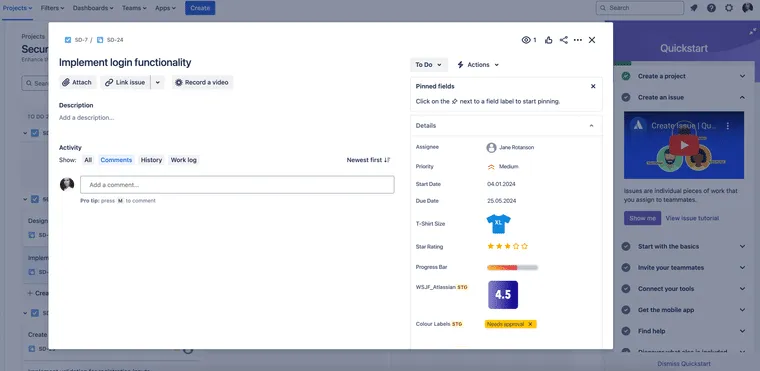The image size is (760, 371).
Task: Click the watchers eye icon
Action: click(x=526, y=40)
